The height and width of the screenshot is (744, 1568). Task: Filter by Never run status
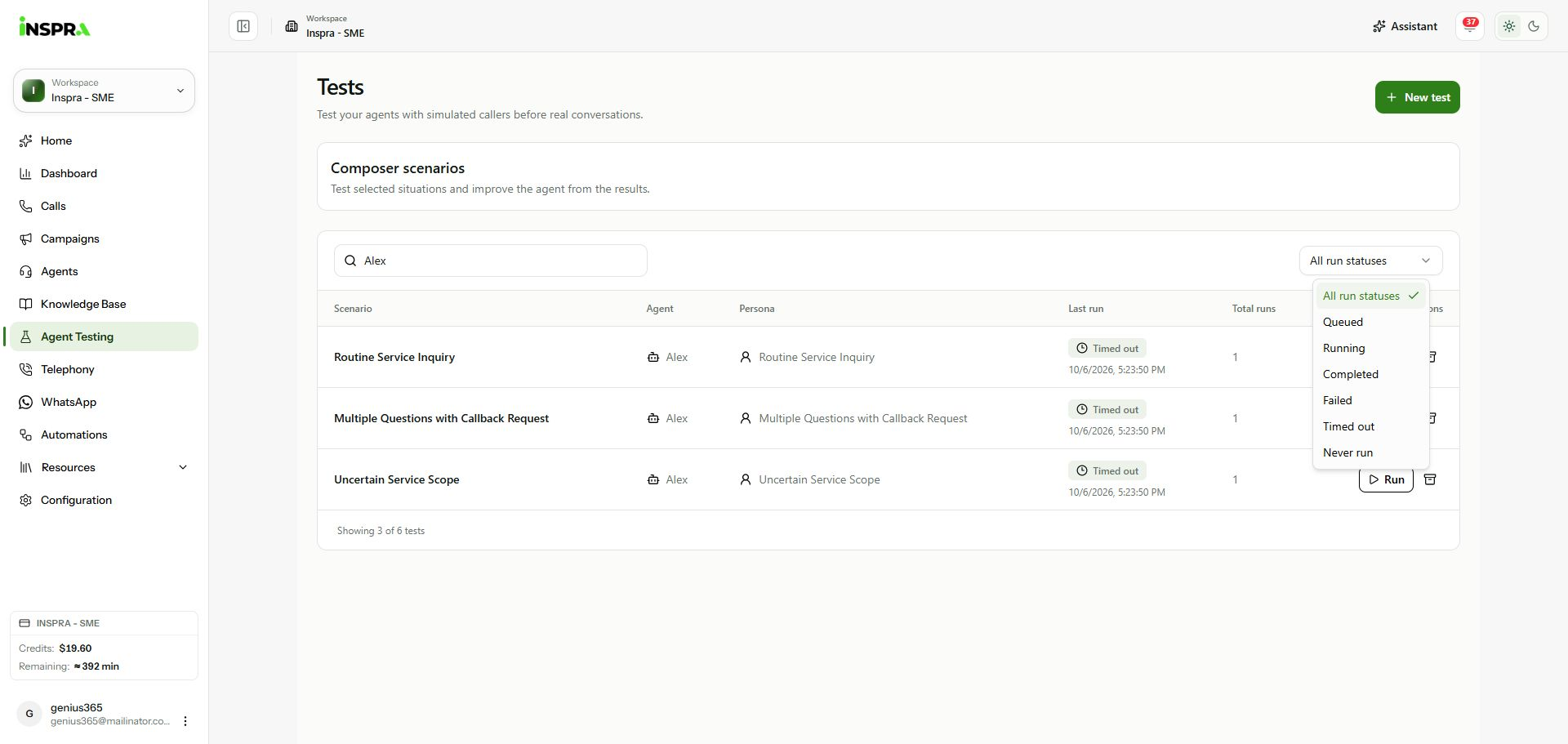tap(1370, 452)
